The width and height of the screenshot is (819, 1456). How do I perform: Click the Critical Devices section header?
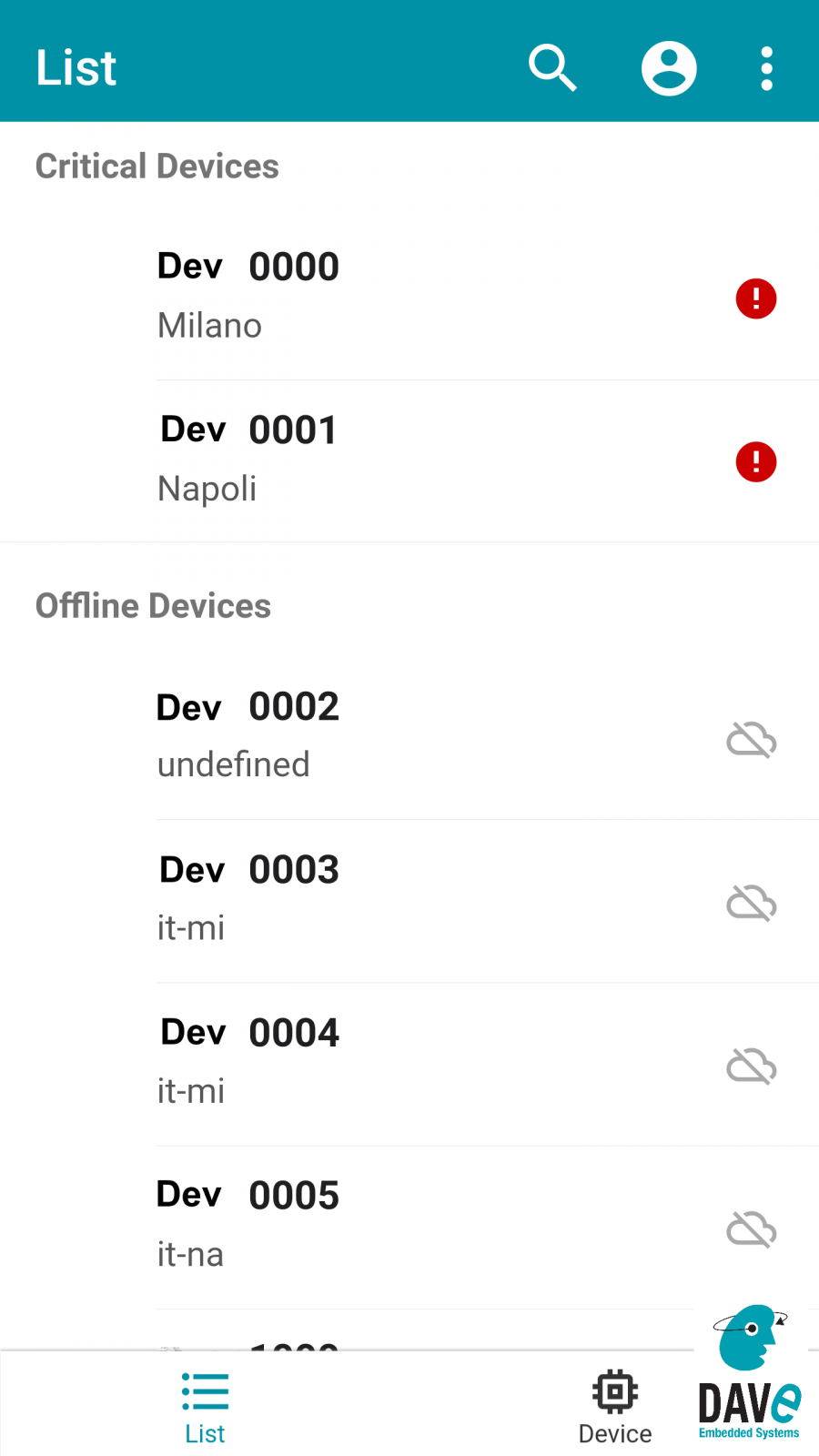click(x=157, y=167)
